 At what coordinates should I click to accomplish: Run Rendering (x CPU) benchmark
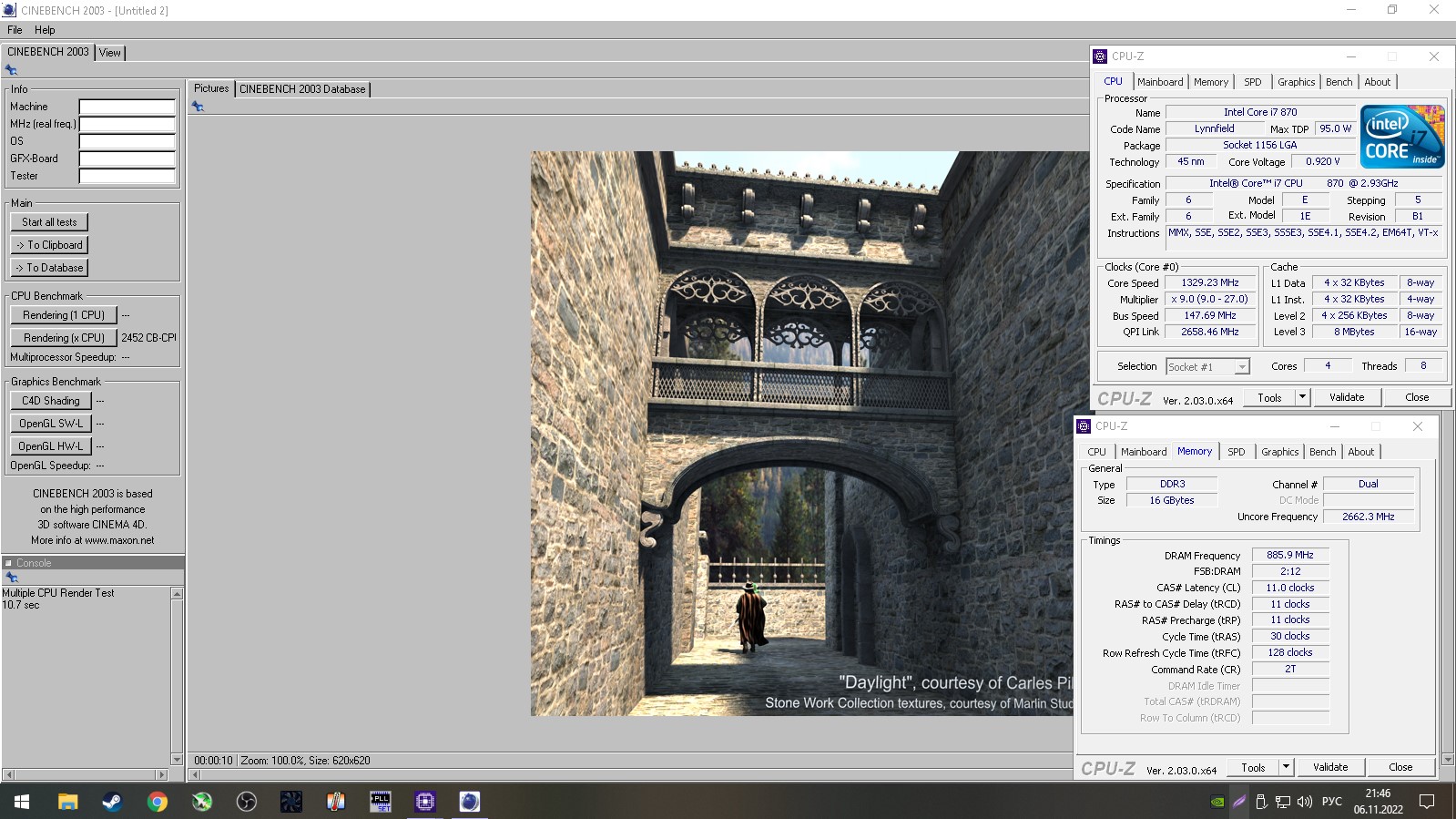tap(64, 338)
